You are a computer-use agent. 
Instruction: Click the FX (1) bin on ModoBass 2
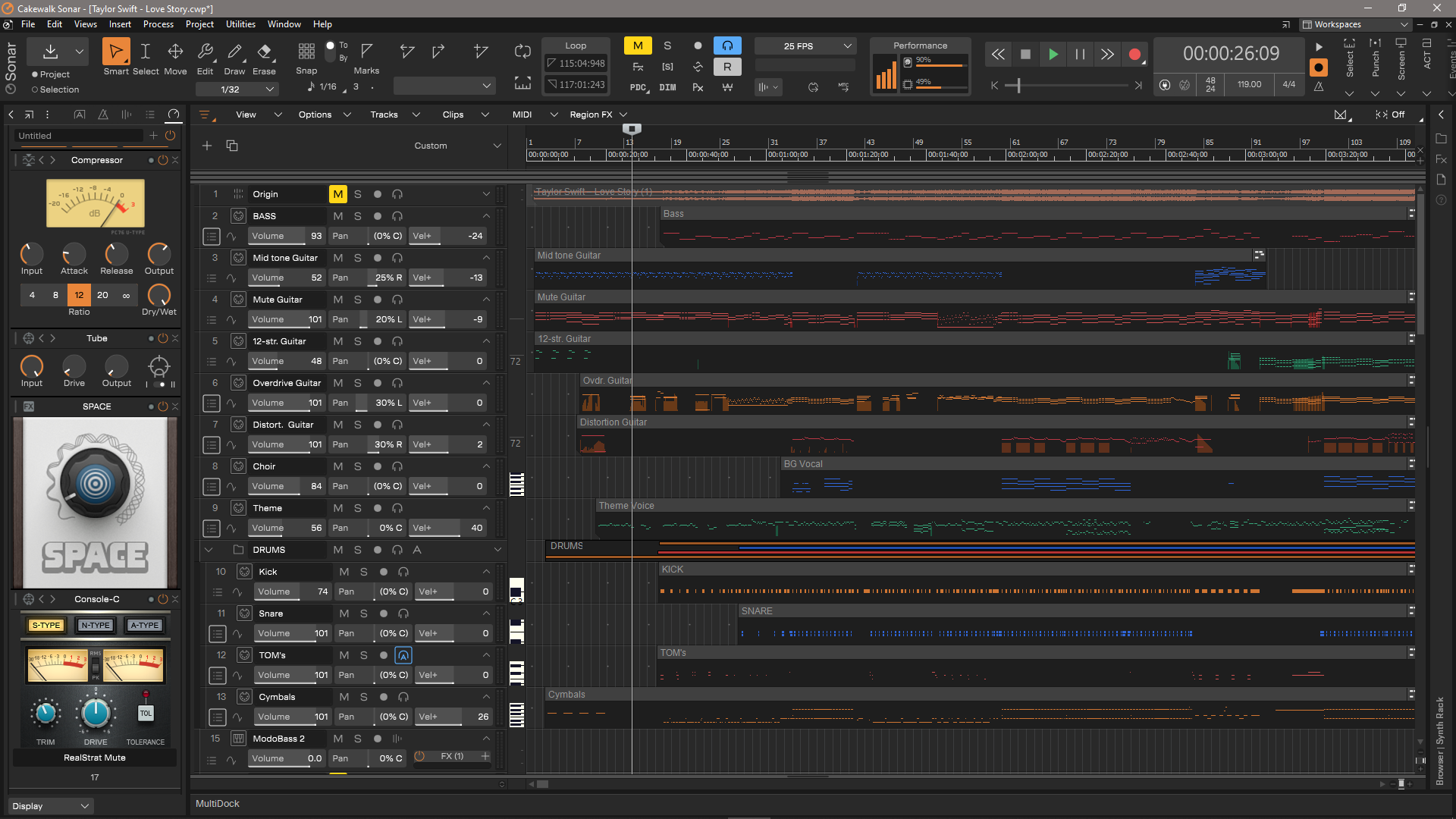point(452,757)
